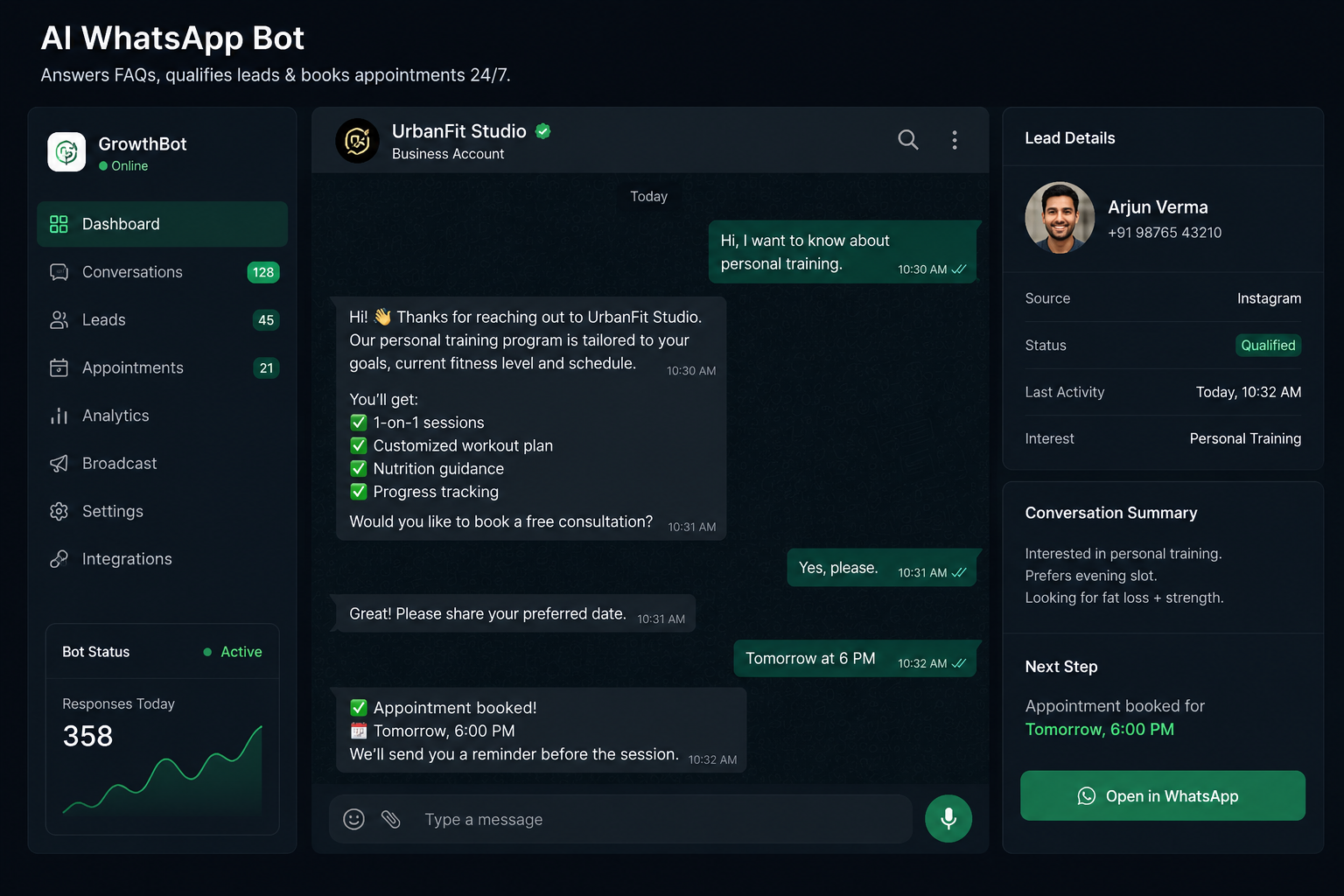Click the Responses Today trend chart
Image resolution: width=1344 pixels, height=896 pixels.
[163, 770]
